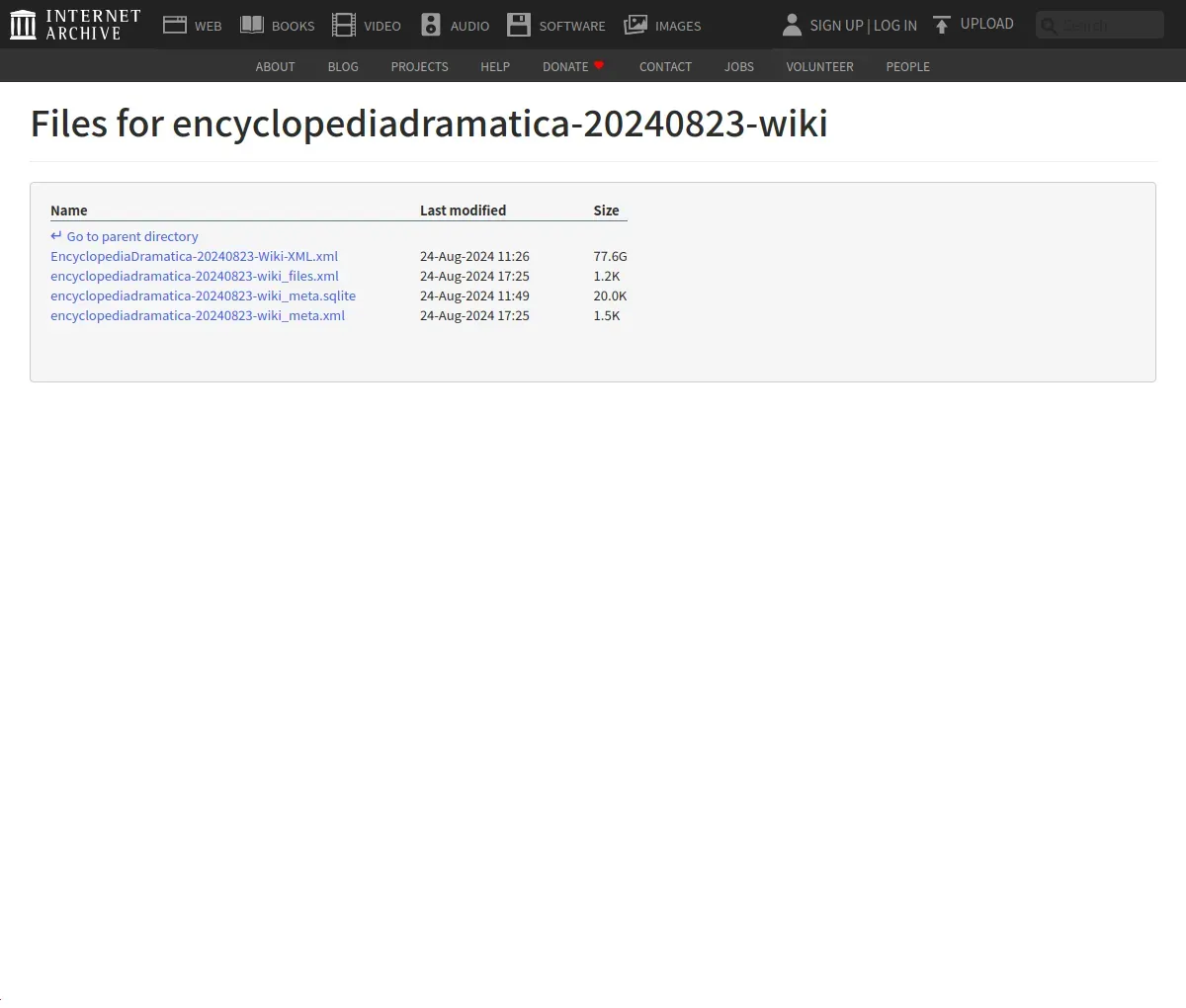Open encyclopediadramatica-20240823-wiki_meta.sqlite
This screenshot has width=1186, height=1008.
[203, 296]
